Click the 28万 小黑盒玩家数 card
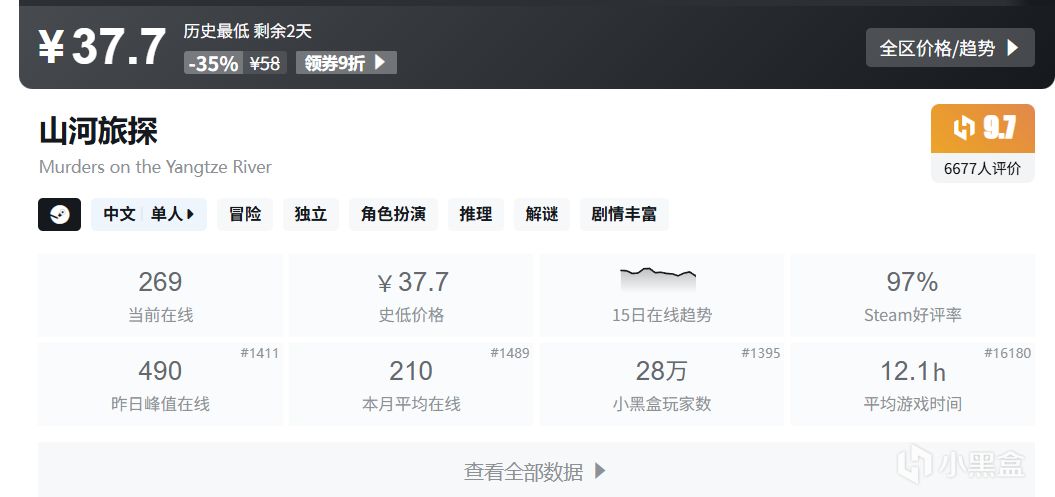 tap(662, 384)
